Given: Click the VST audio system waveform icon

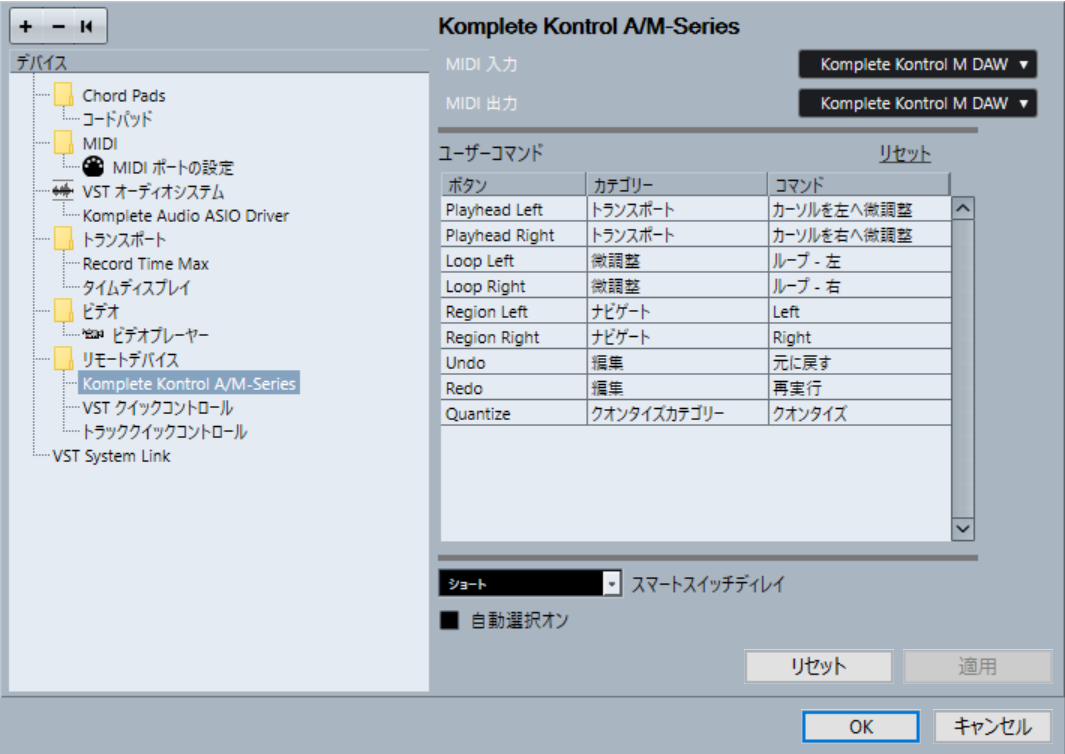Looking at the screenshot, I should click(62, 191).
